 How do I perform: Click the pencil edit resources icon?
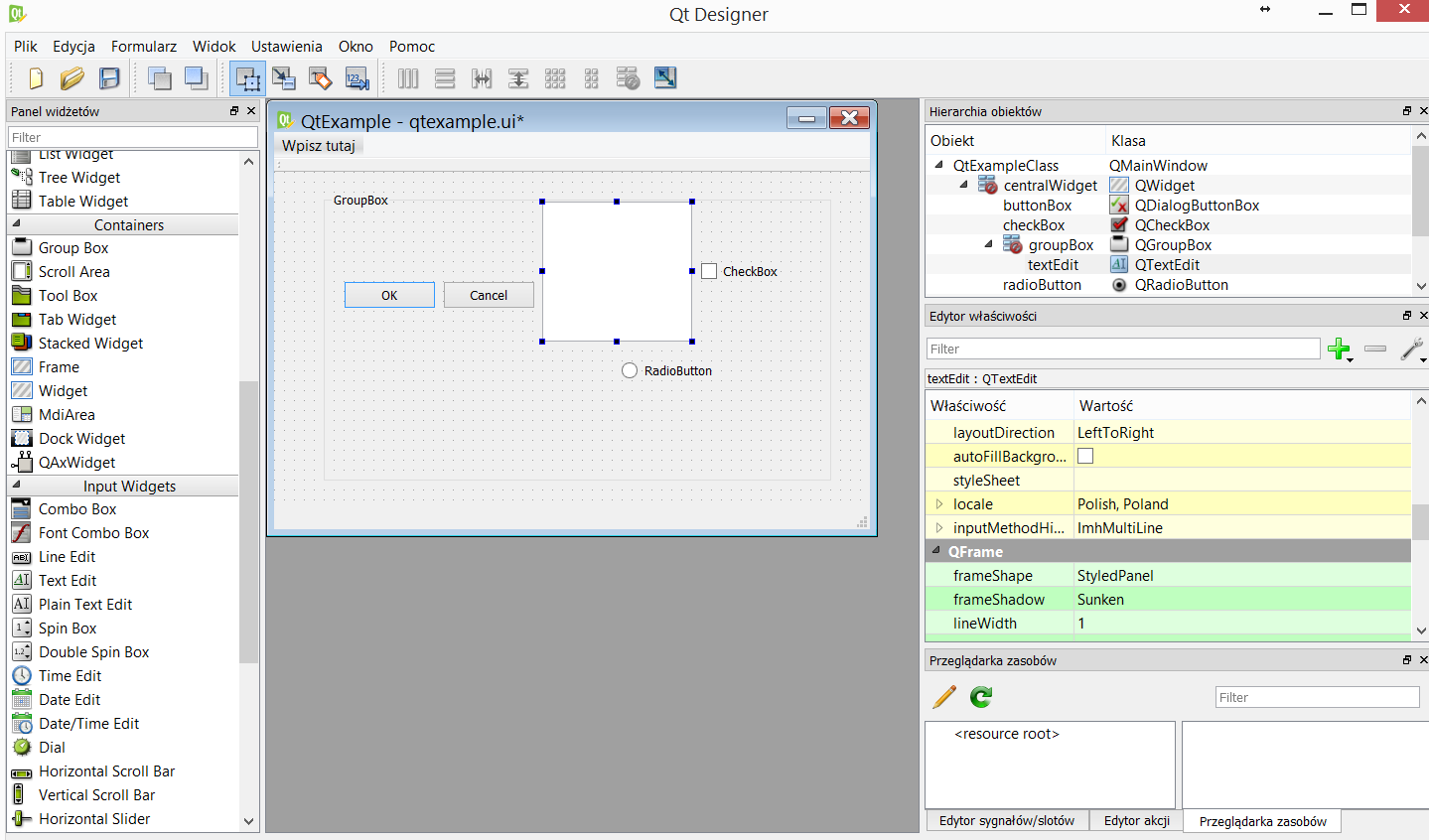click(x=944, y=697)
